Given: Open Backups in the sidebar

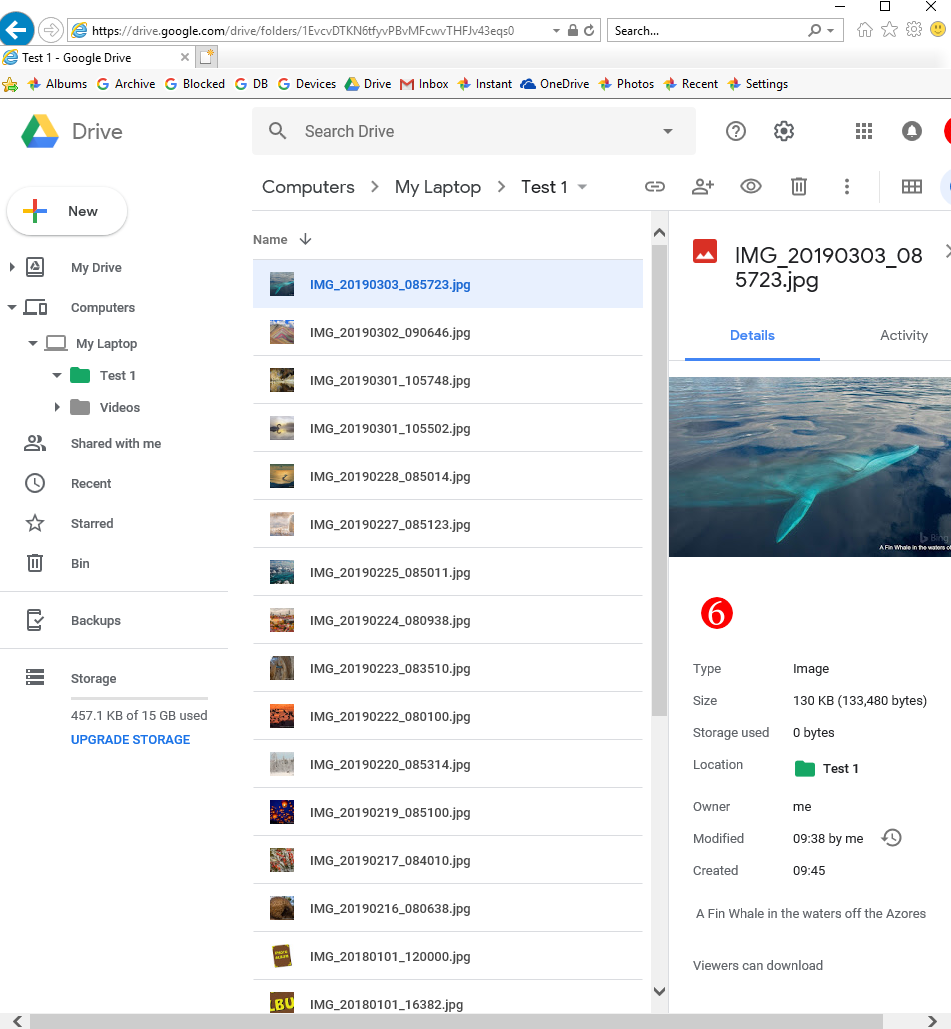Looking at the screenshot, I should click(96, 621).
